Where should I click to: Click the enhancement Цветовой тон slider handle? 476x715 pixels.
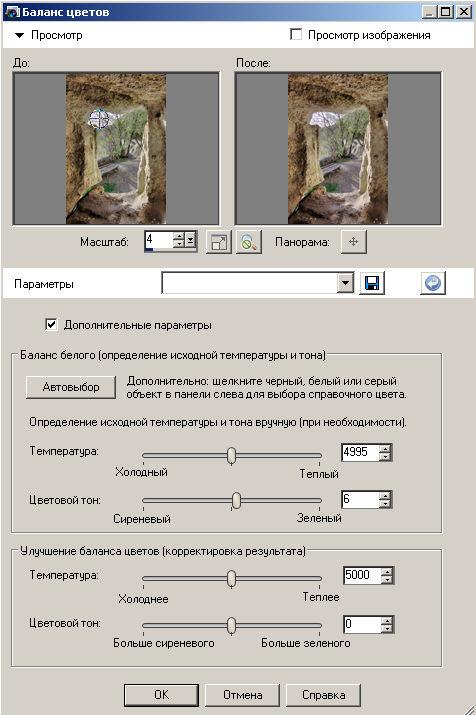coord(232,626)
